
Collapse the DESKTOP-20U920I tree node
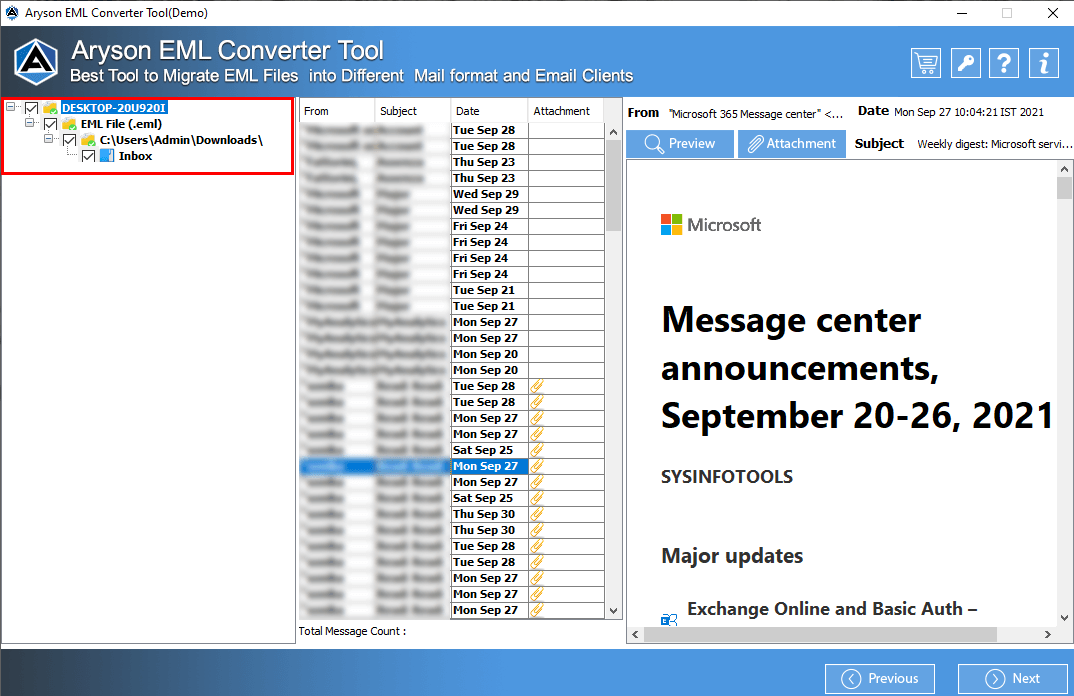click(x=10, y=106)
